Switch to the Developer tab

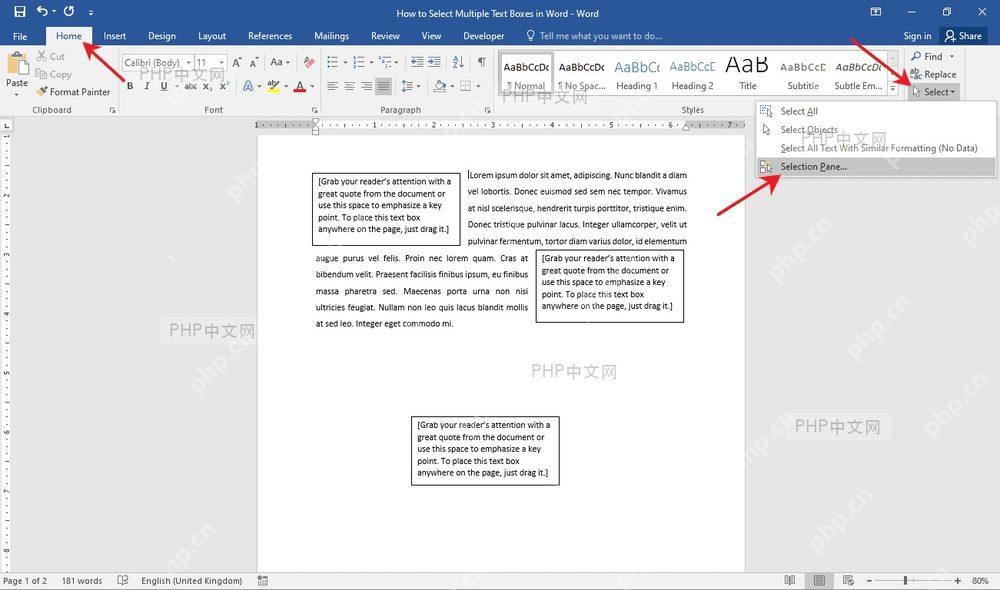483,36
